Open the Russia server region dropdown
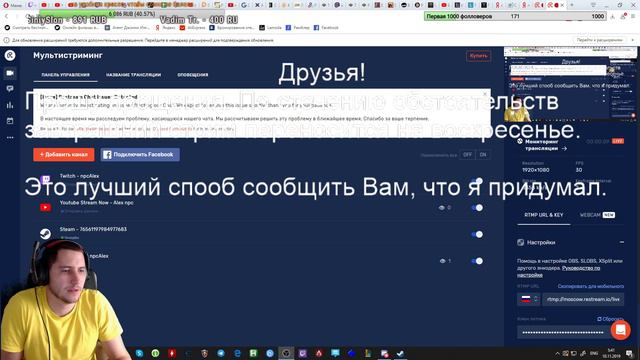This screenshot has height=360, width=640. (x=529, y=299)
